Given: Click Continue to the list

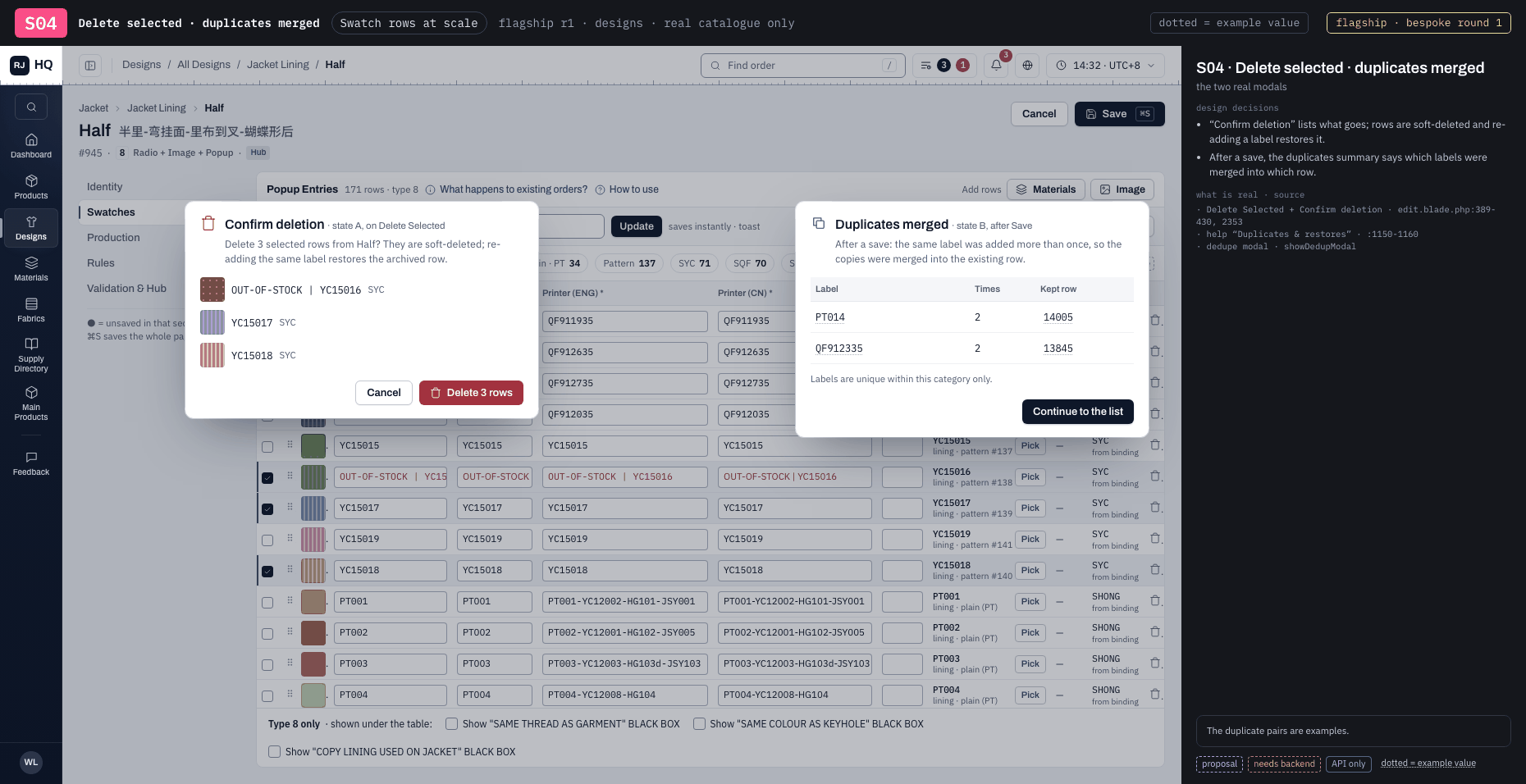Looking at the screenshot, I should pyautogui.click(x=1078, y=412).
